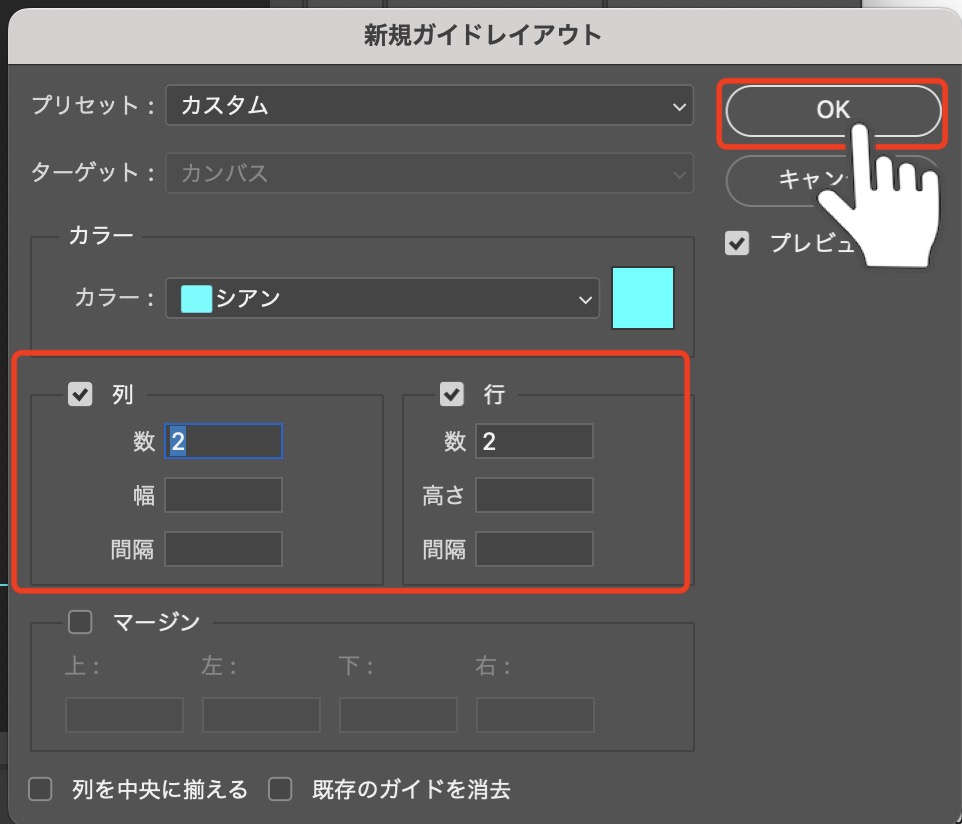Screen dimensions: 962x824
Task: Click the OK button
Action: pyautogui.click(x=832, y=110)
